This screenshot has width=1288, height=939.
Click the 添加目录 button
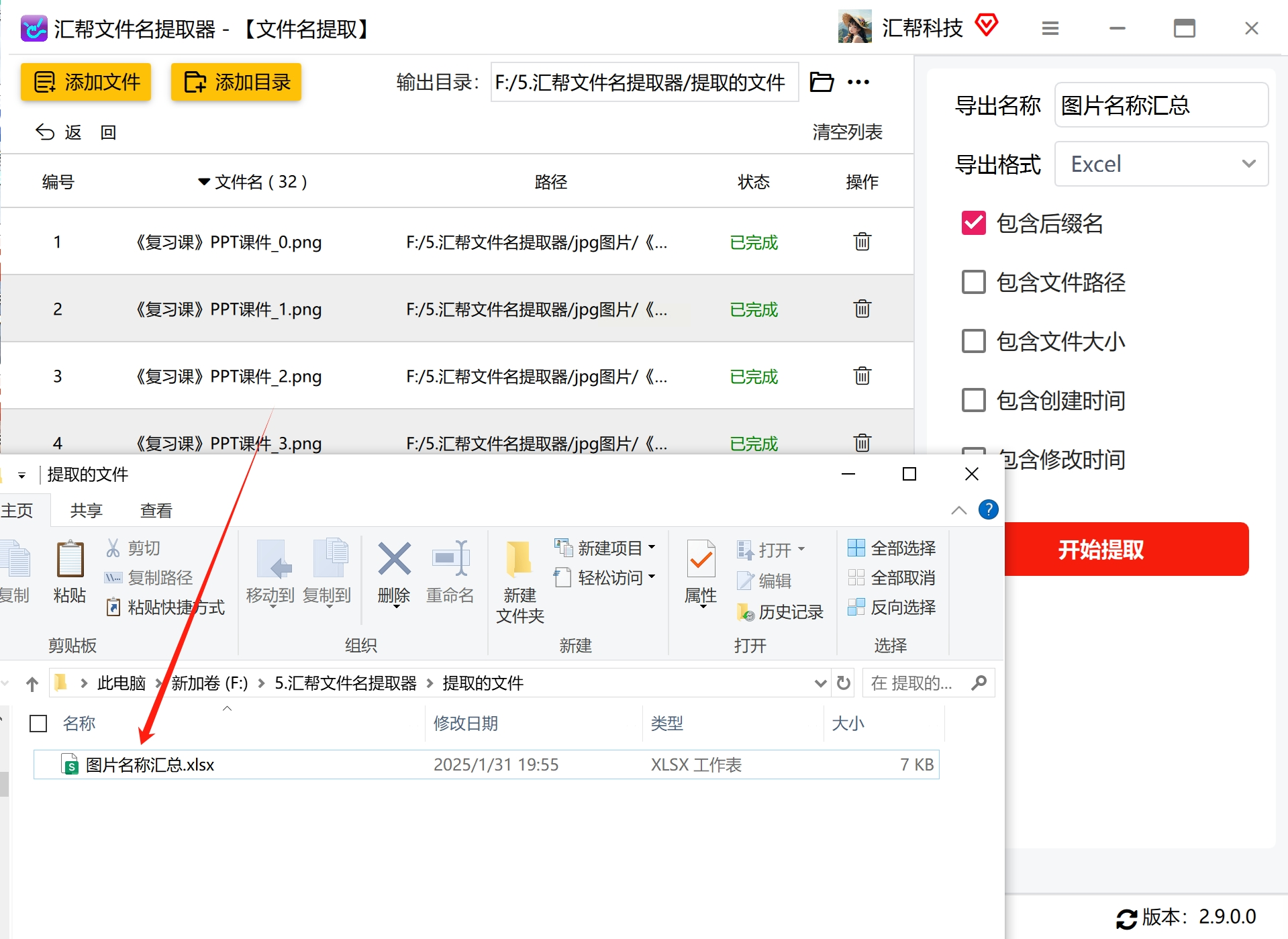click(236, 82)
